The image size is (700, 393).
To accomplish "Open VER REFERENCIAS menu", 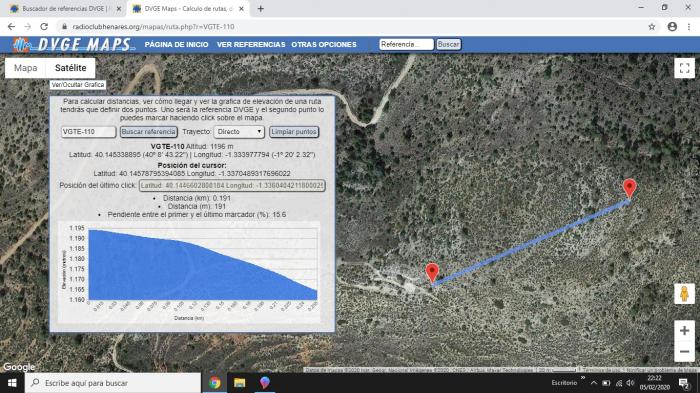I will pos(251,45).
